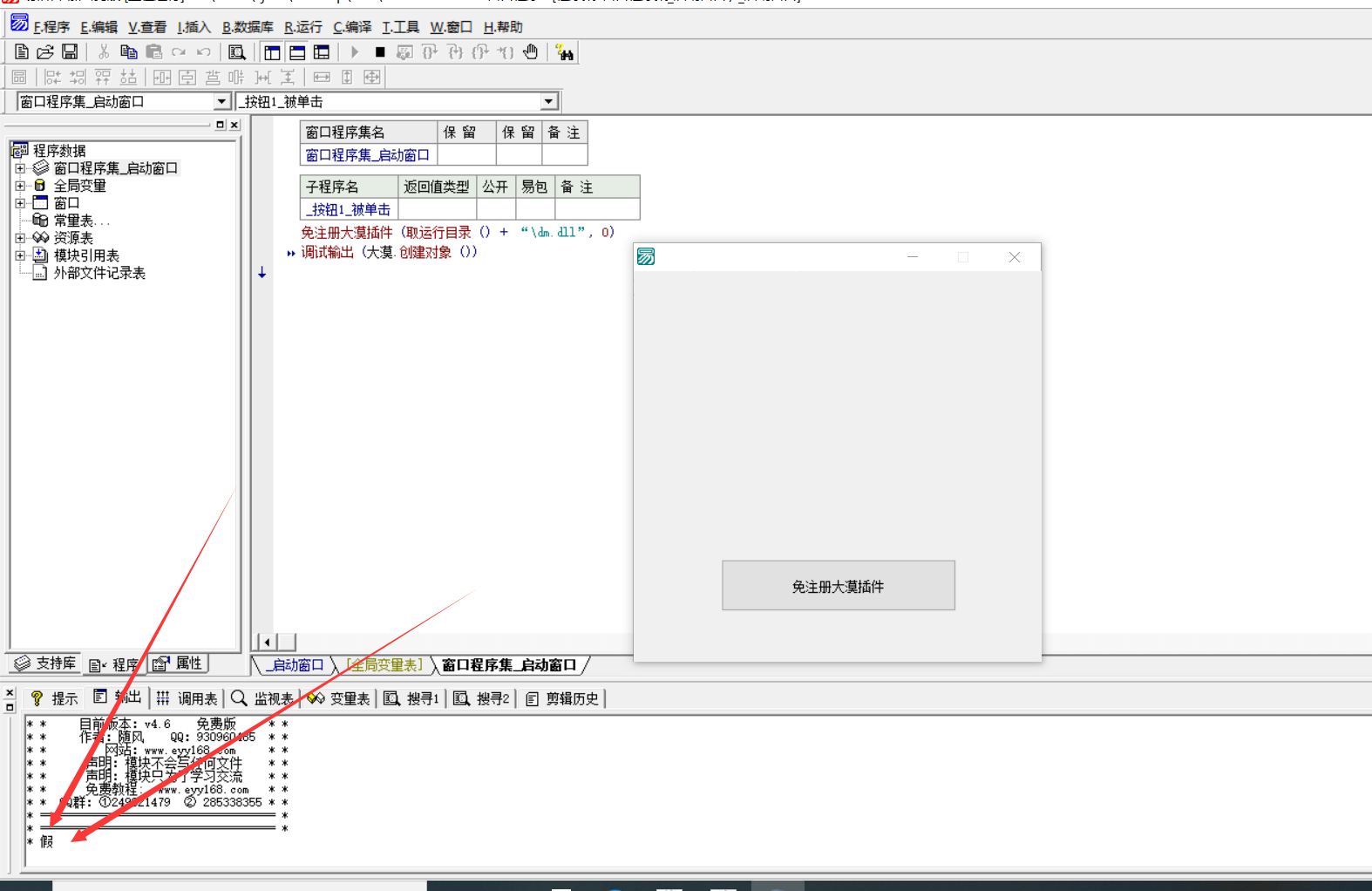Expand the 全局变量 tree node

coord(20,186)
